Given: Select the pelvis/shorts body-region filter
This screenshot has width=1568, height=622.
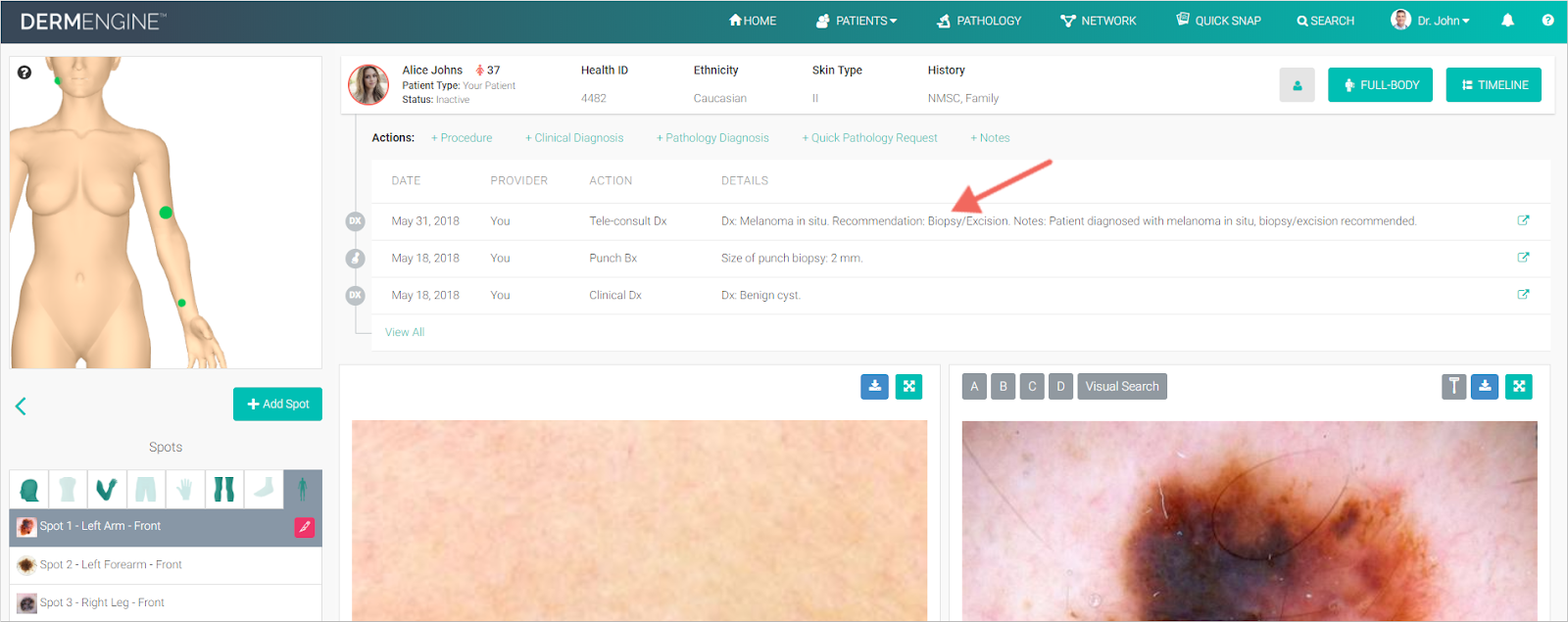Looking at the screenshot, I should tap(145, 489).
